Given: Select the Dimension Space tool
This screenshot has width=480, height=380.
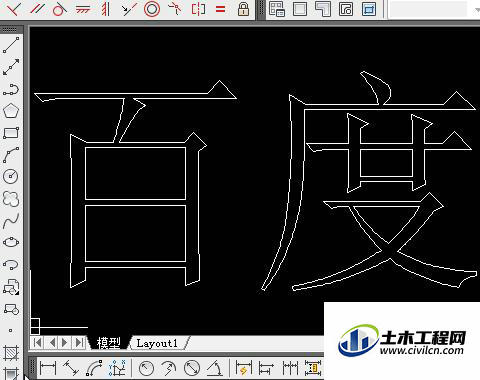Looking at the screenshot, I should click(313, 369).
